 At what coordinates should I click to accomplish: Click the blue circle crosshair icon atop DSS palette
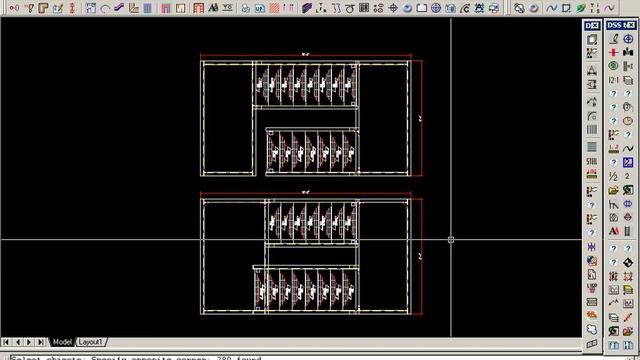click(628, 39)
